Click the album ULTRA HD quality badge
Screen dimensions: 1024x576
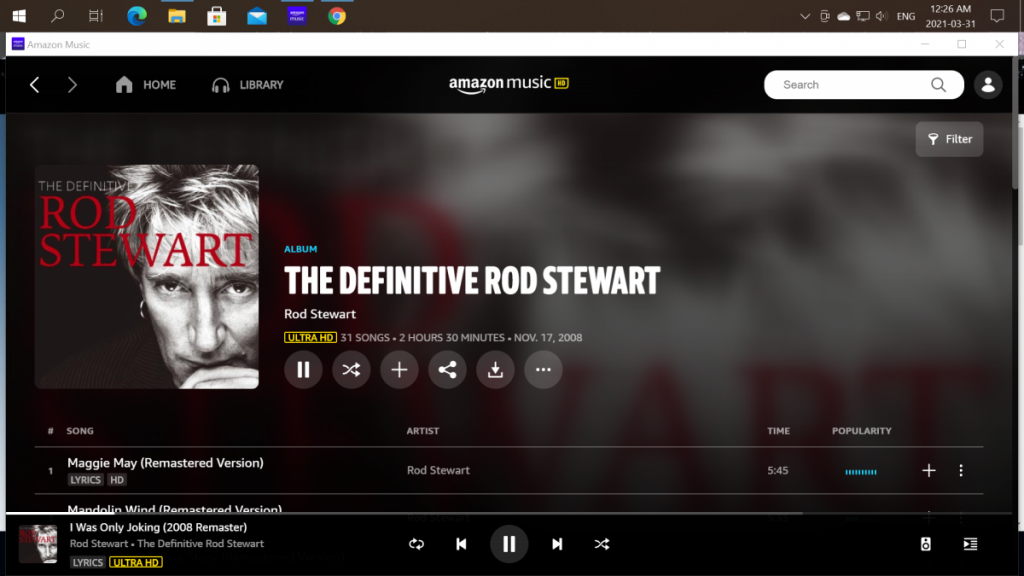point(310,338)
